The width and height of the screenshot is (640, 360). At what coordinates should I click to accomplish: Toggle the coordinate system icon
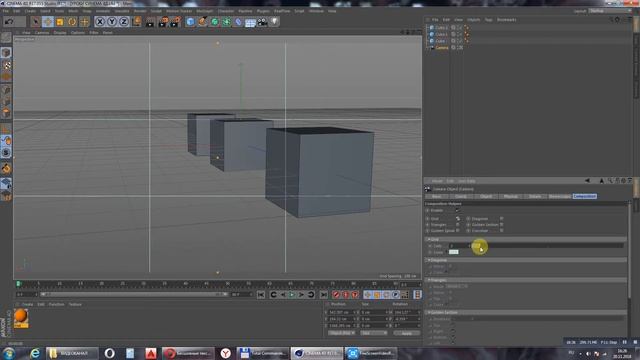pyautogui.click(x=137, y=22)
